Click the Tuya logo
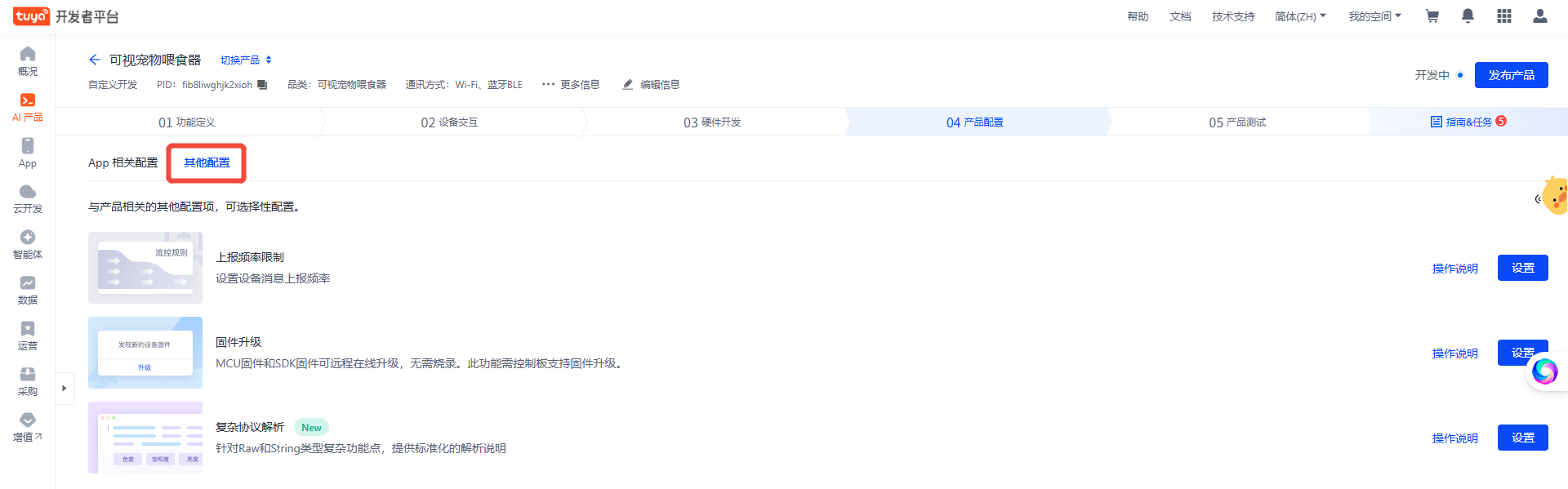The height and width of the screenshot is (489, 1568). [x=31, y=16]
